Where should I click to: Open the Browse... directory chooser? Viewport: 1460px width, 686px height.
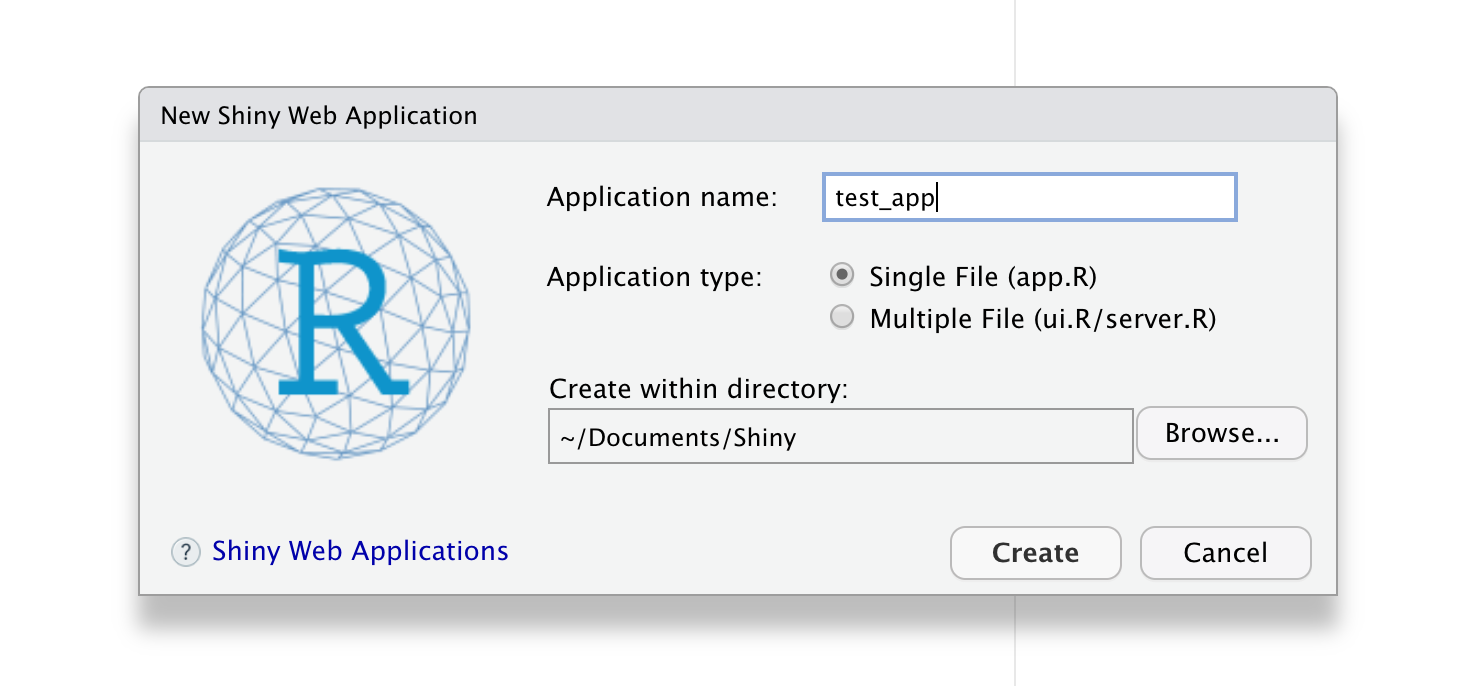1222,433
